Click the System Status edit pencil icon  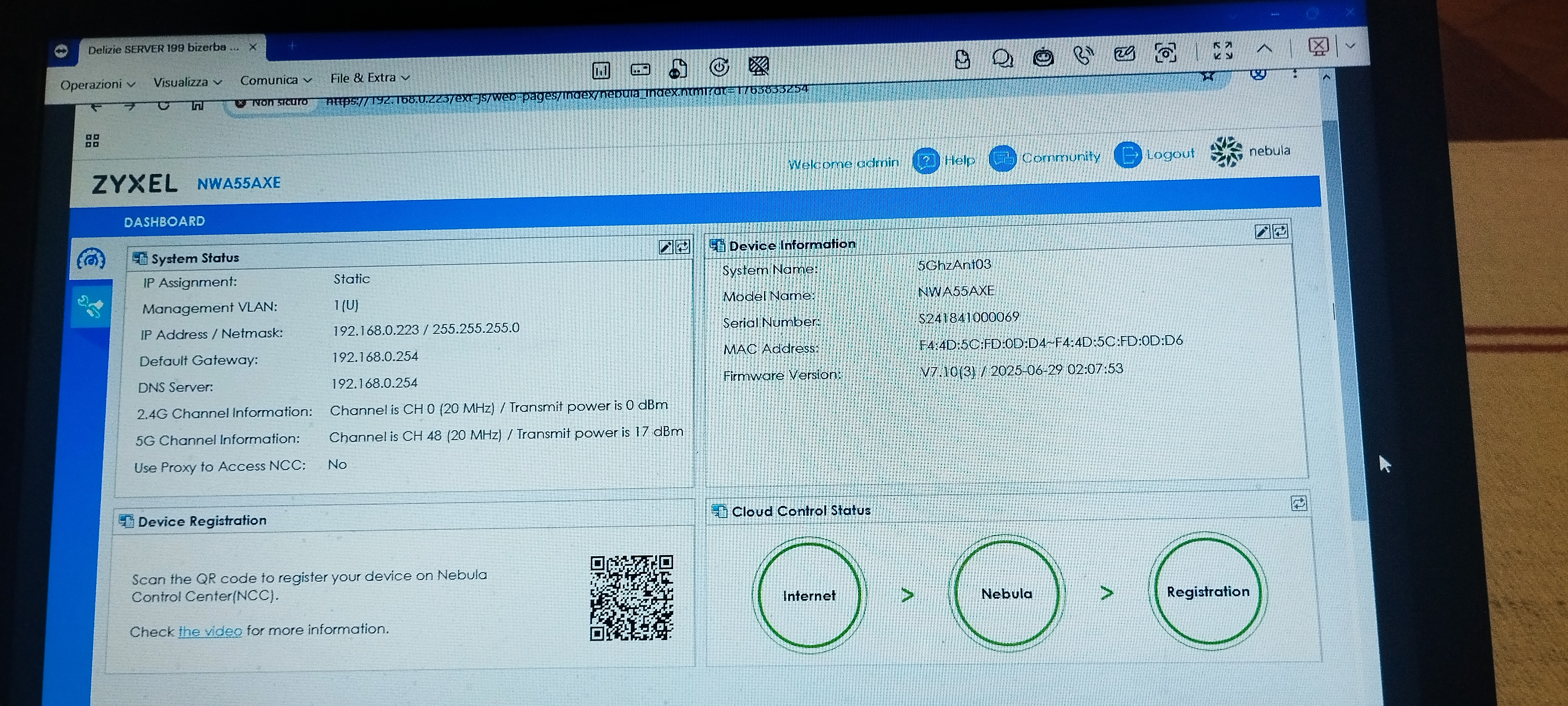pos(665,247)
